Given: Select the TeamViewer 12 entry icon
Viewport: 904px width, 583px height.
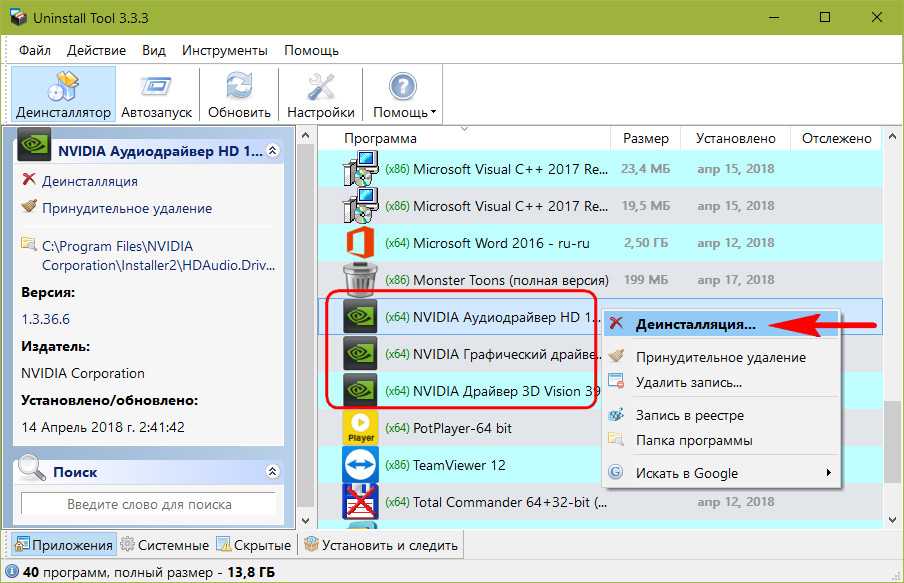Looking at the screenshot, I should click(360, 465).
